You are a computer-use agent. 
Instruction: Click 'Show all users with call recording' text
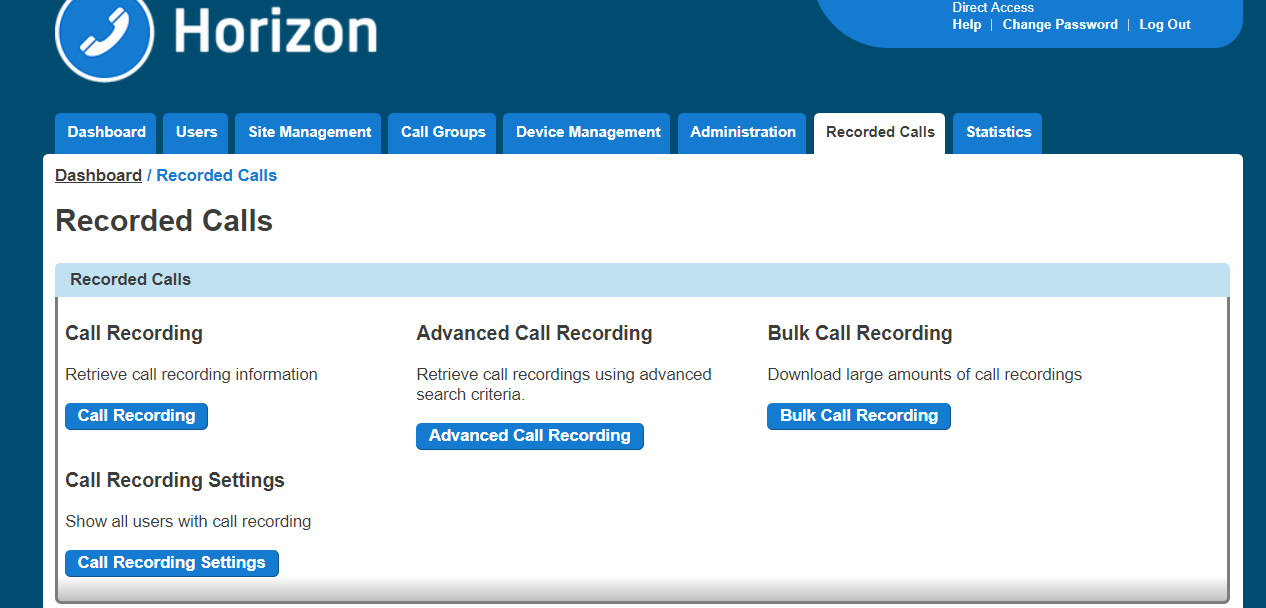tap(188, 522)
